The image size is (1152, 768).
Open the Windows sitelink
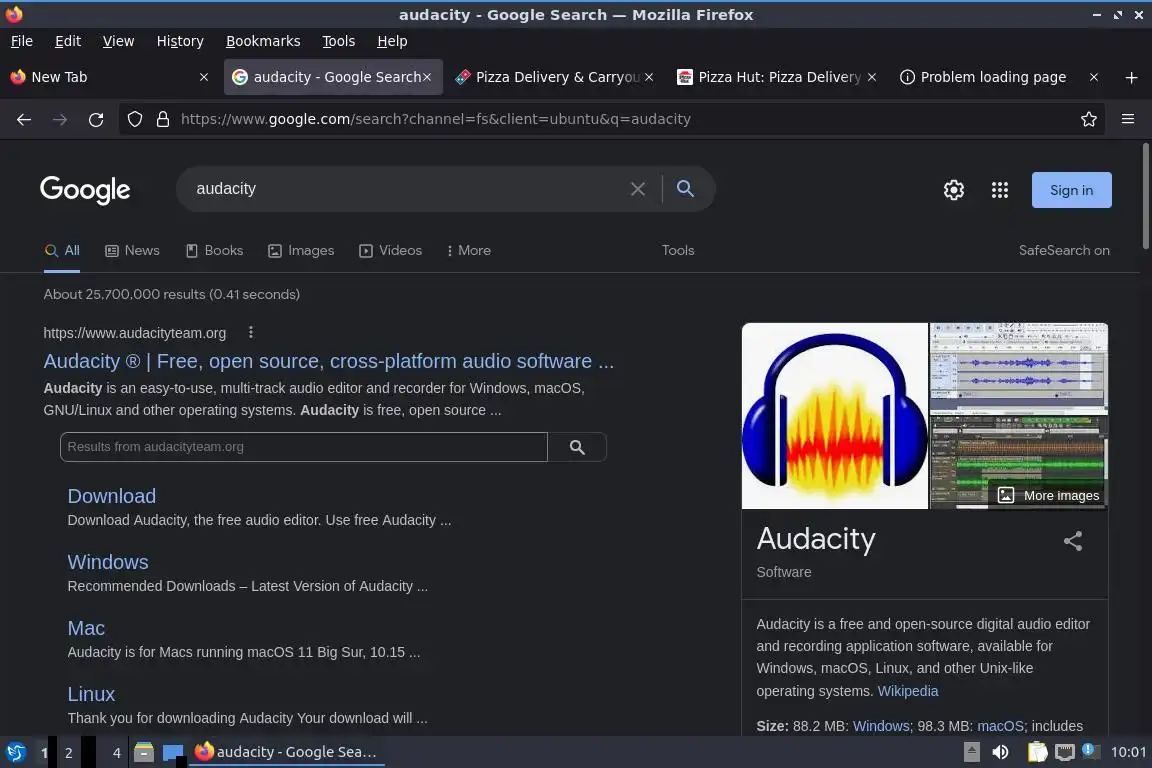108,562
